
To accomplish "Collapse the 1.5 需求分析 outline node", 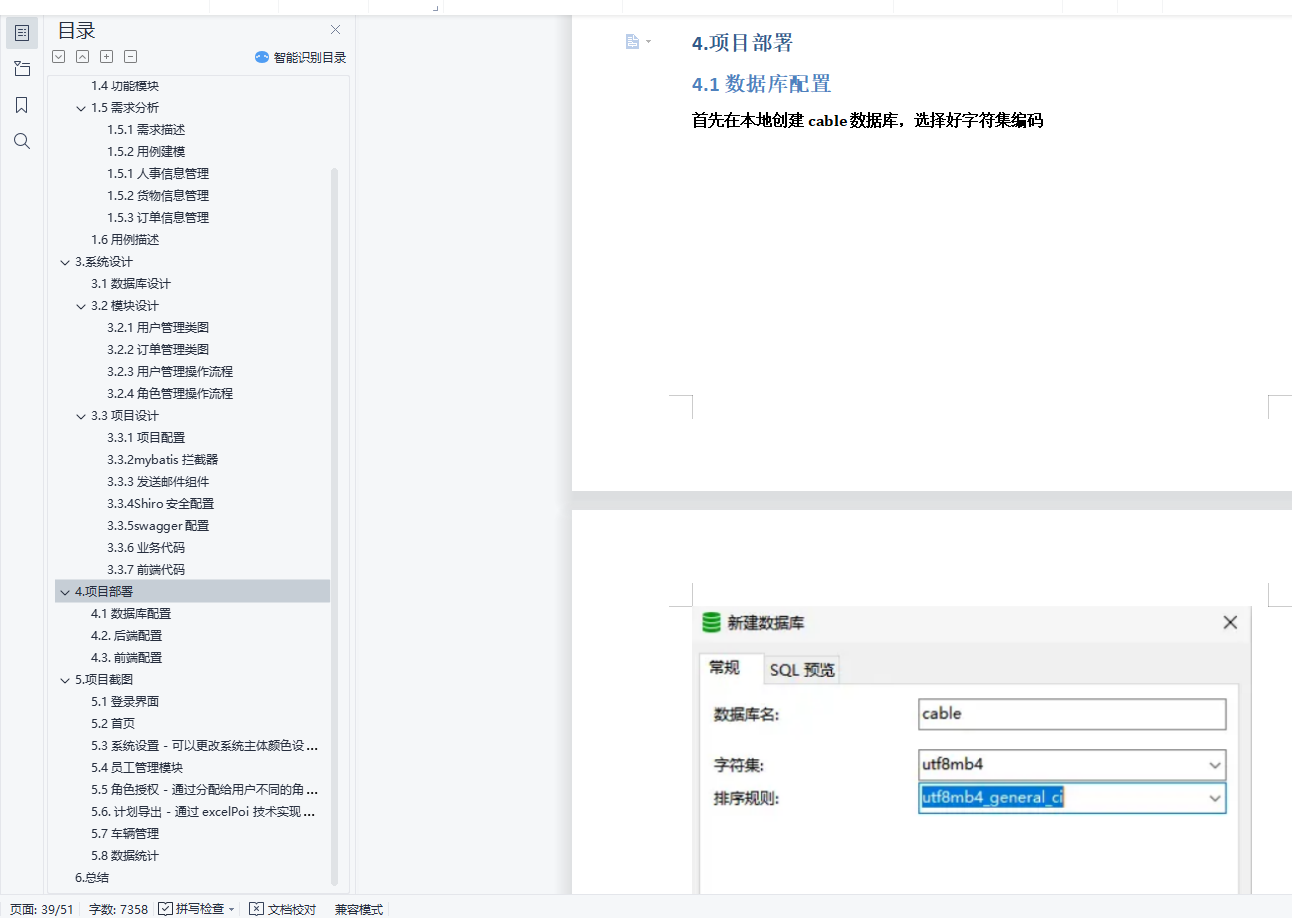I will tap(81, 108).
